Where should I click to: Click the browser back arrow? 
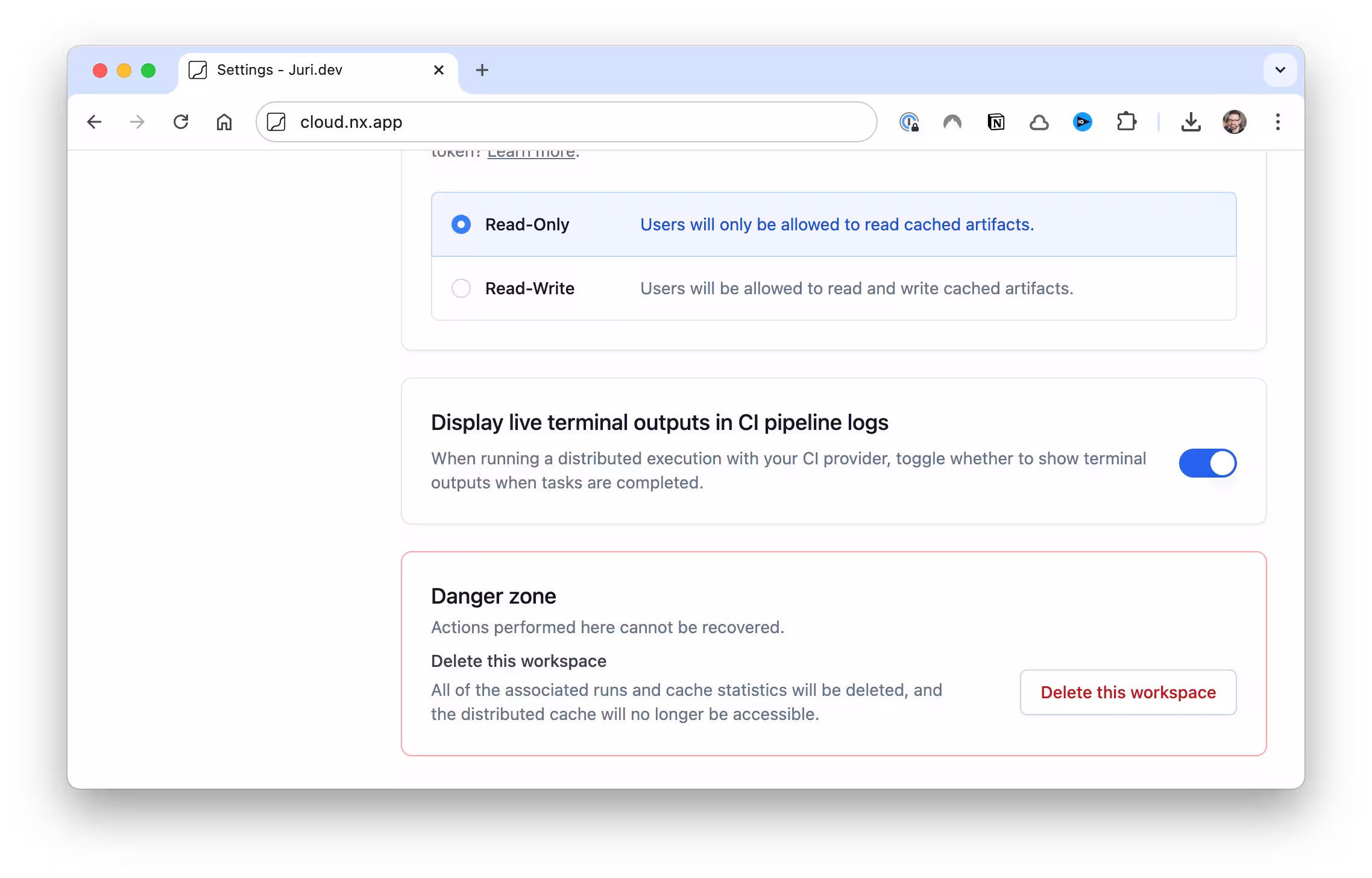point(94,122)
